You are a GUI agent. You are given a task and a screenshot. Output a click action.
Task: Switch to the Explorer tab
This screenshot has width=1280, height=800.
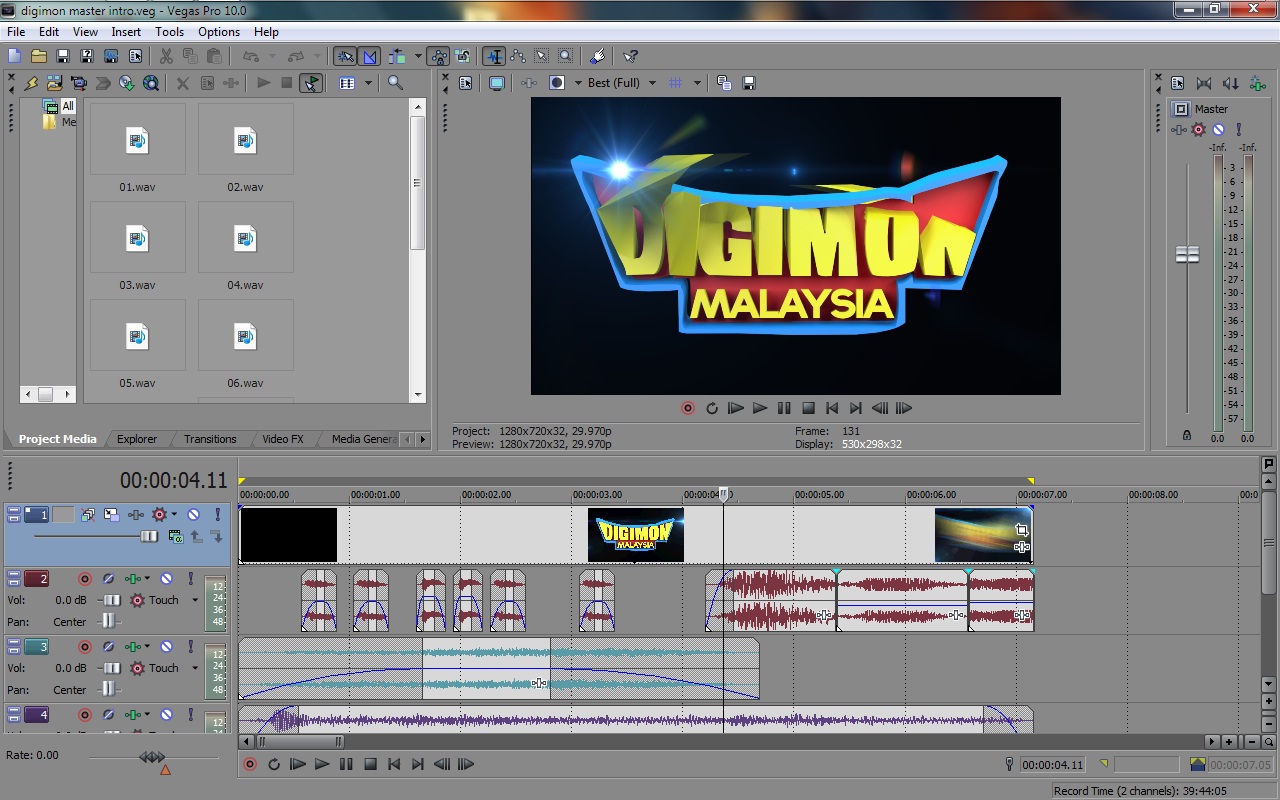(x=137, y=439)
